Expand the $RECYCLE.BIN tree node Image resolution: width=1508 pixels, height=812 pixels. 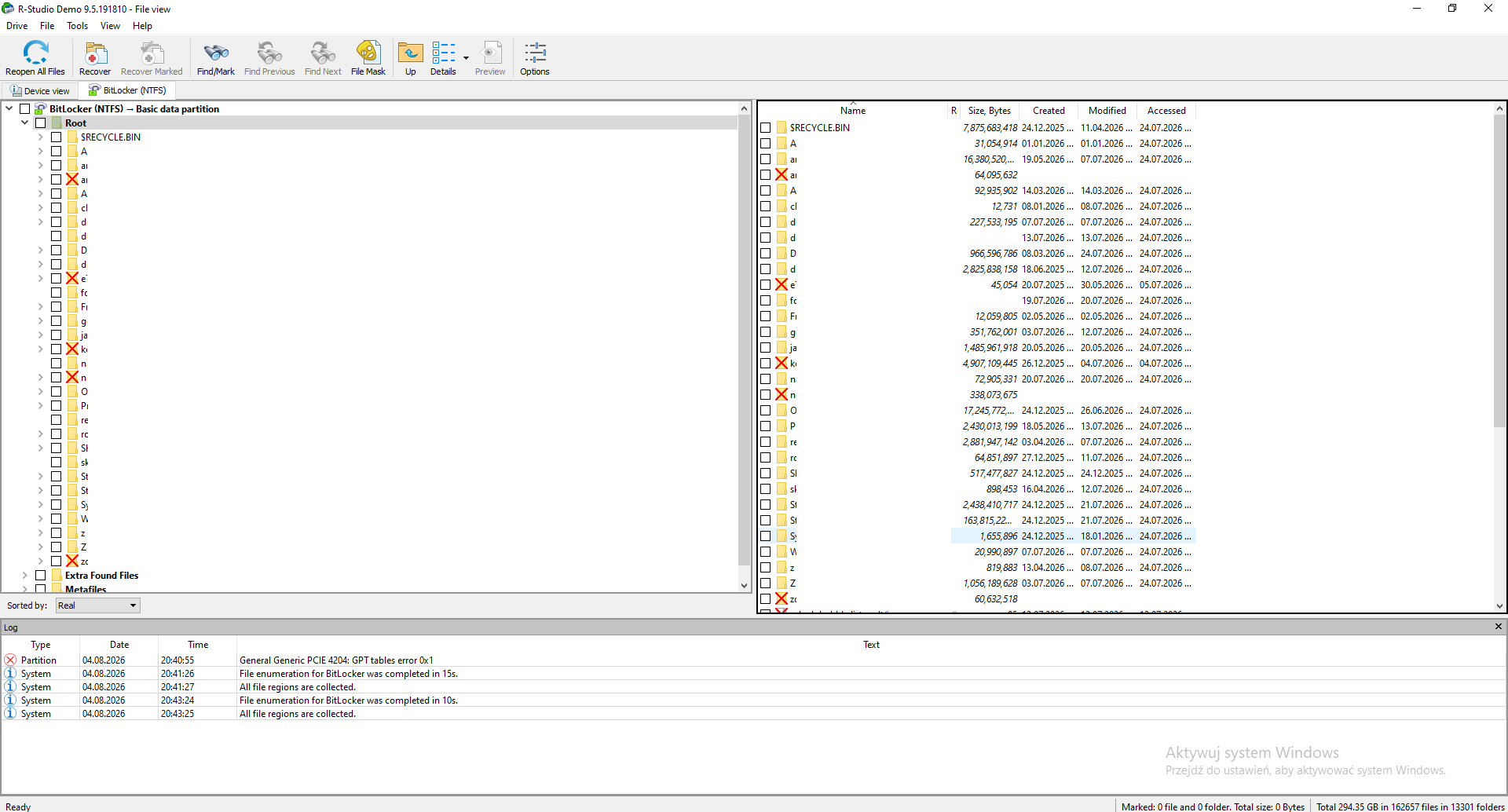(41, 137)
